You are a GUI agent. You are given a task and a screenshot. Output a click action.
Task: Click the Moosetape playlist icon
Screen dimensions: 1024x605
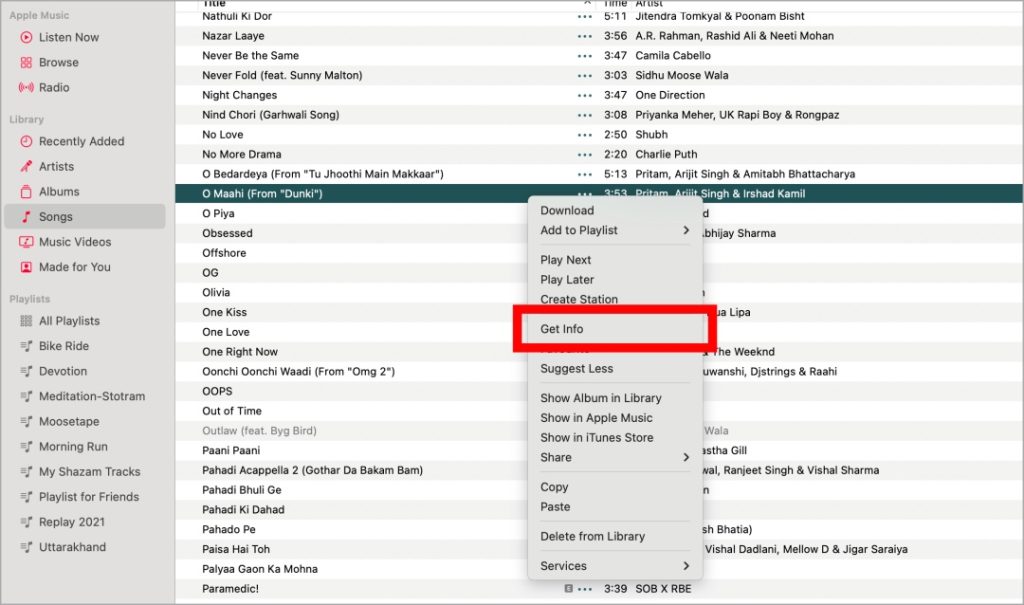click(26, 421)
